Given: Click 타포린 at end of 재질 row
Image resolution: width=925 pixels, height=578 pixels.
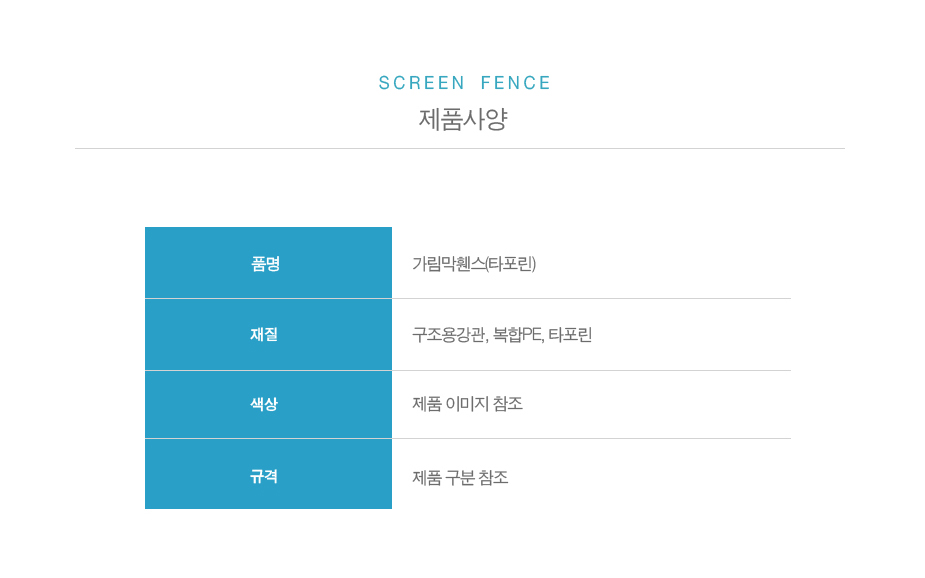Looking at the screenshot, I should [570, 335].
